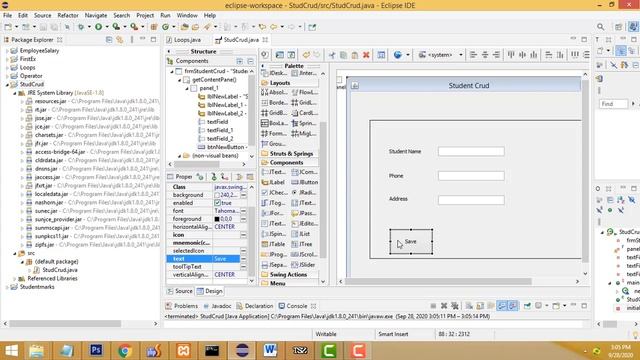640x360 pixels.
Task: Choose the Absolute layout in the Palette
Action: point(274,92)
